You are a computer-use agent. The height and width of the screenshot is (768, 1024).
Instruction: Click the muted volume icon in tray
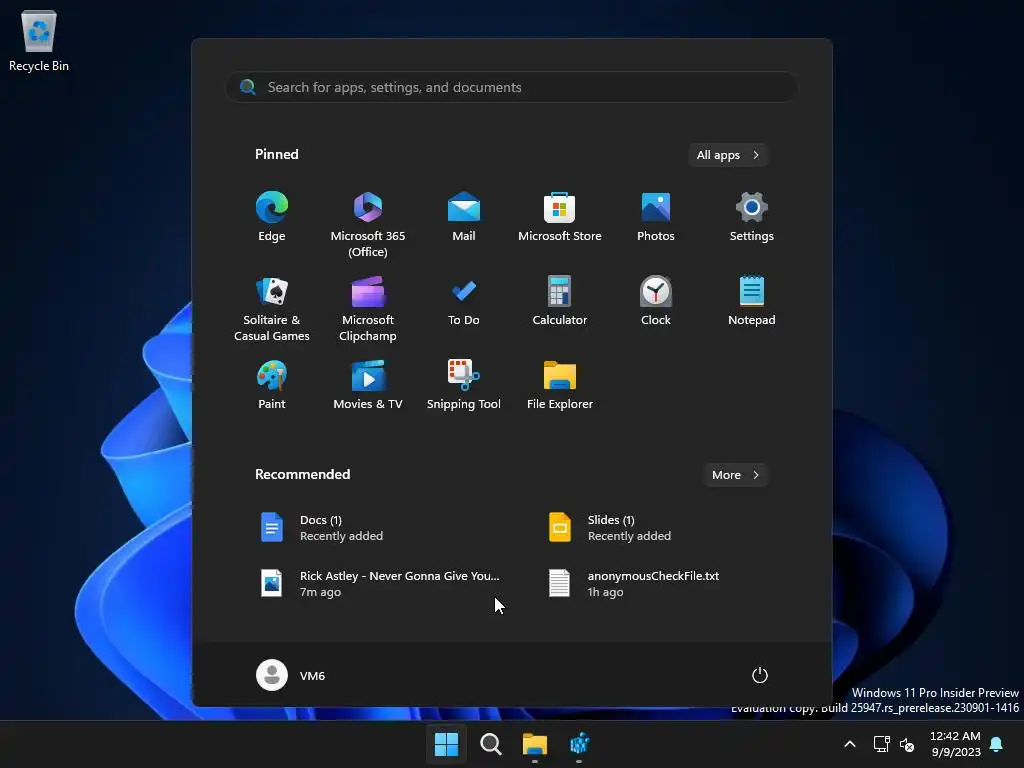click(907, 744)
